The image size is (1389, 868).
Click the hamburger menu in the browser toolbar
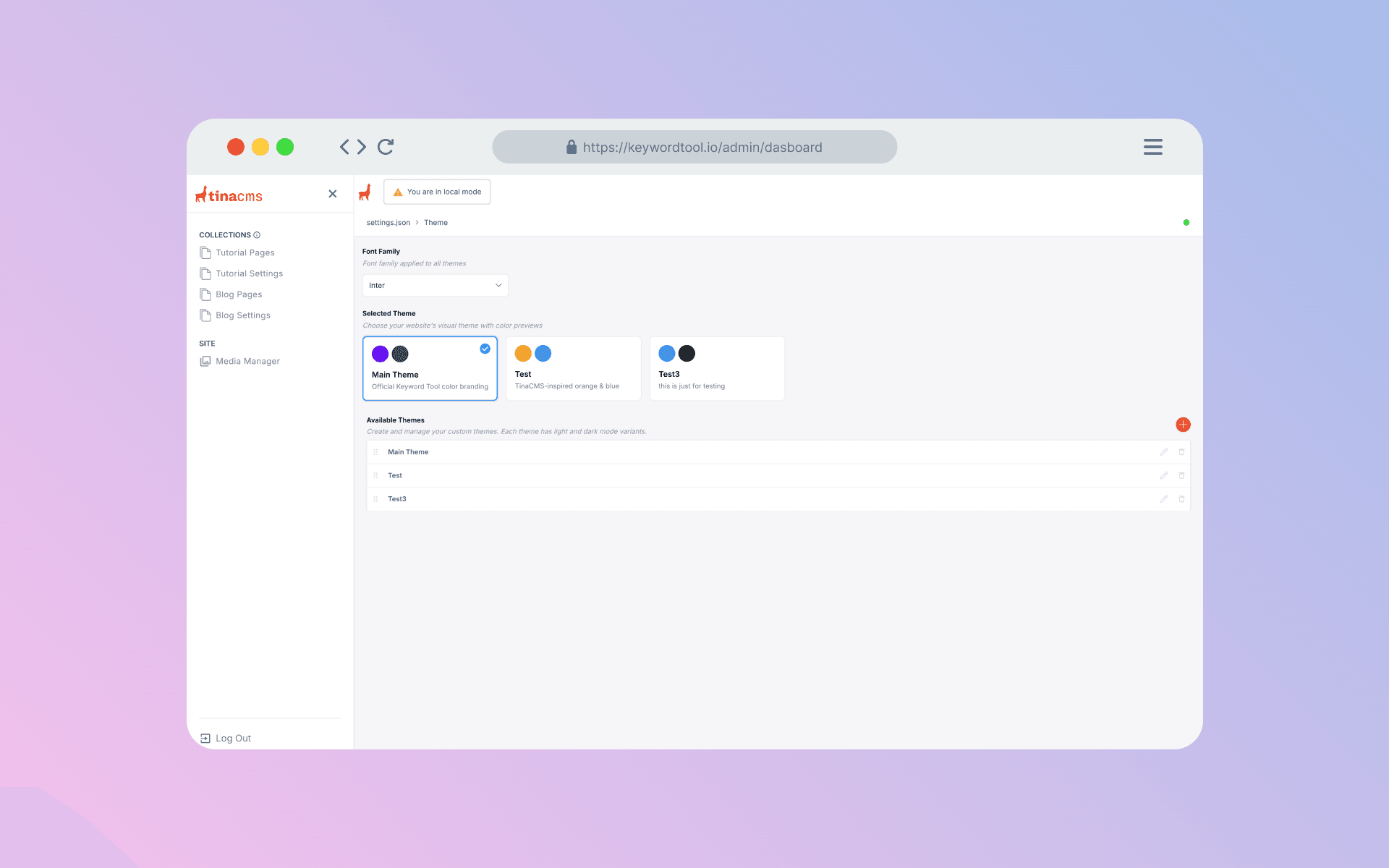(x=1152, y=147)
